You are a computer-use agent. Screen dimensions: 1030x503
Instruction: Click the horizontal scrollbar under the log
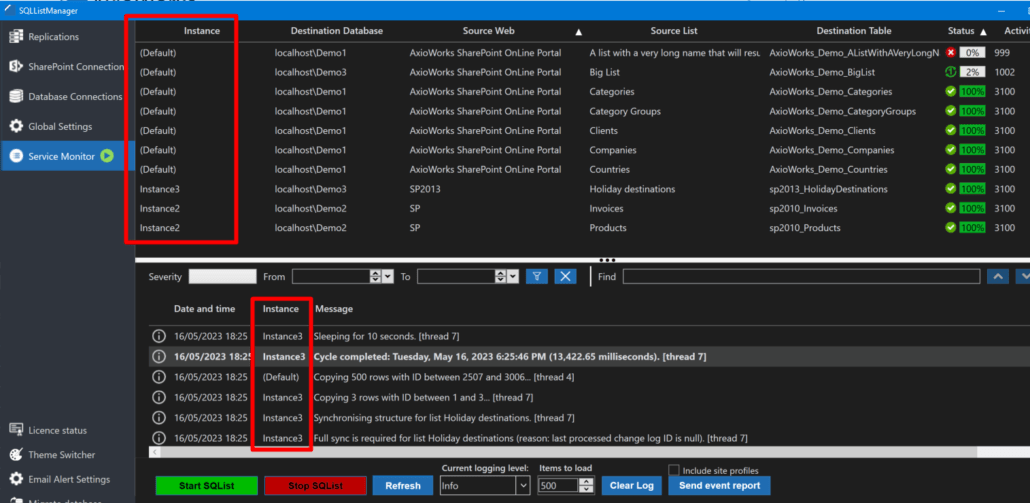pos(568,452)
